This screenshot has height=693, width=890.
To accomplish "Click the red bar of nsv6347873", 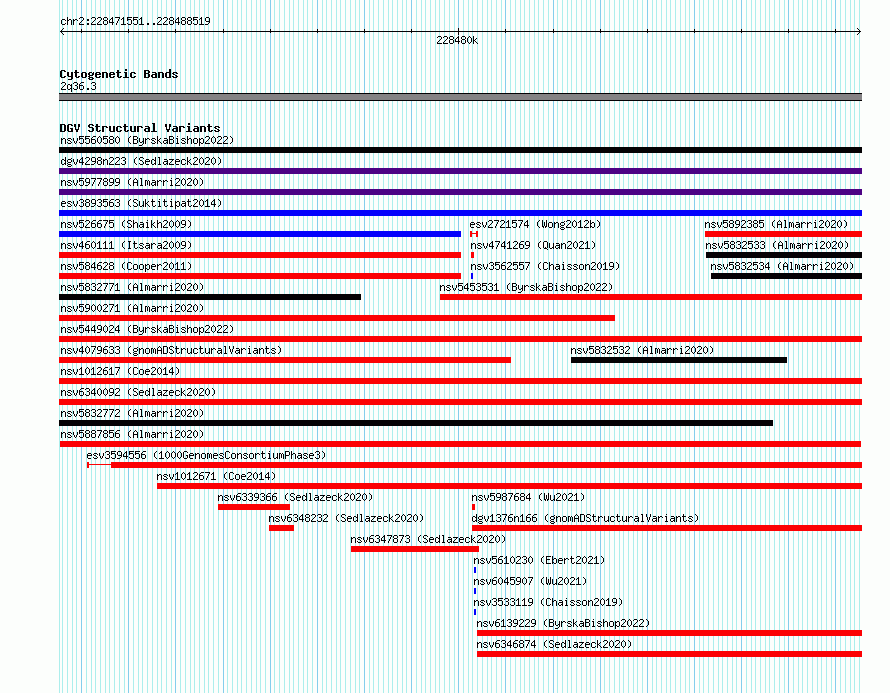I will (x=415, y=549).
